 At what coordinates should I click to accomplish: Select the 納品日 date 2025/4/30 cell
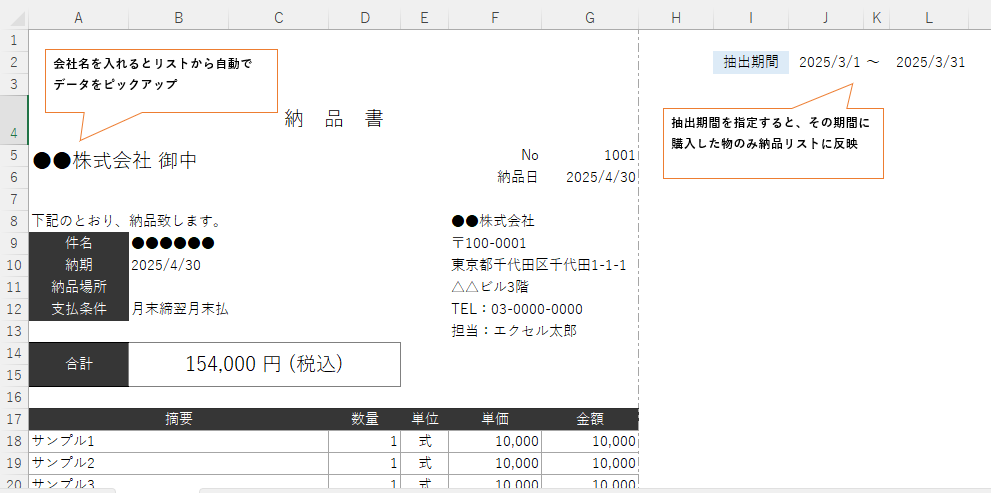590,177
